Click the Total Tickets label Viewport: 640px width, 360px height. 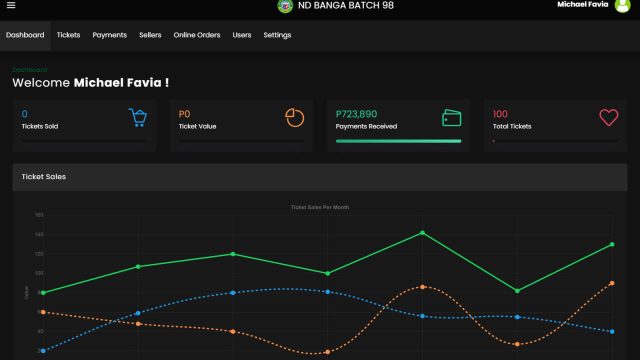512,127
